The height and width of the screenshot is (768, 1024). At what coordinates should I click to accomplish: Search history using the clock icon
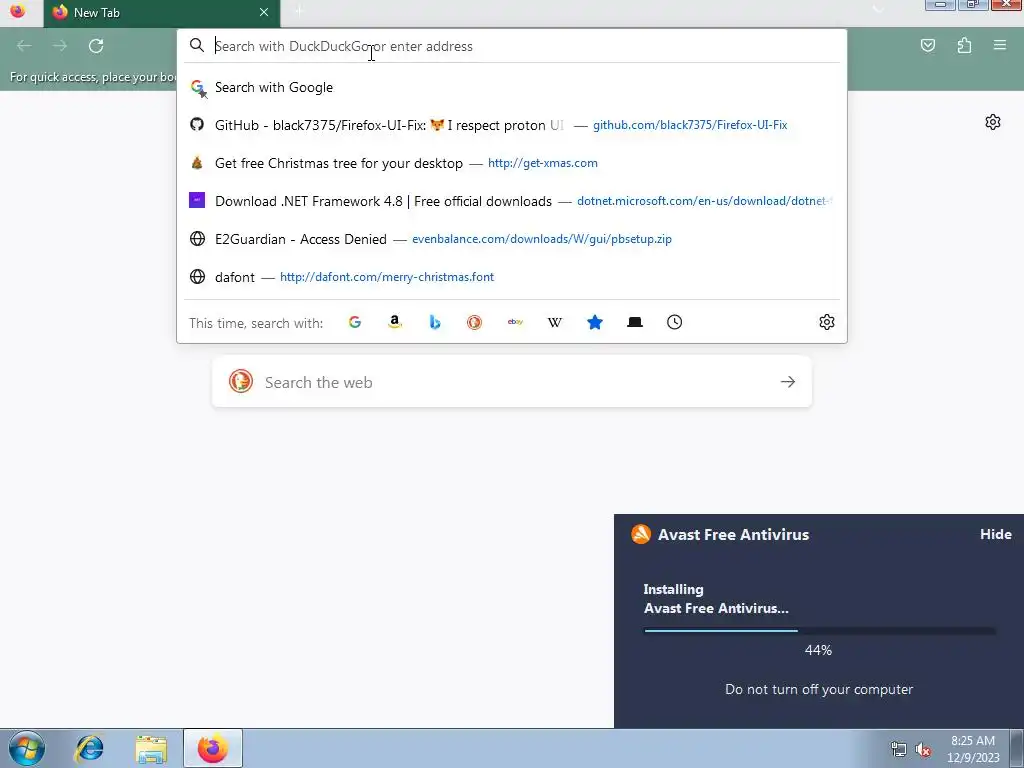pyautogui.click(x=675, y=322)
